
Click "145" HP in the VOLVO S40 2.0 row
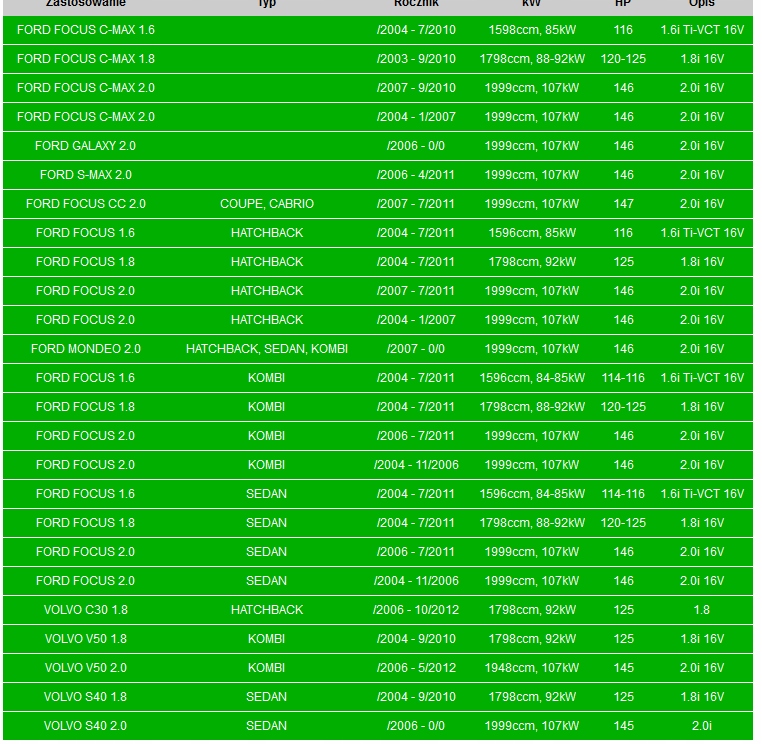623,726
